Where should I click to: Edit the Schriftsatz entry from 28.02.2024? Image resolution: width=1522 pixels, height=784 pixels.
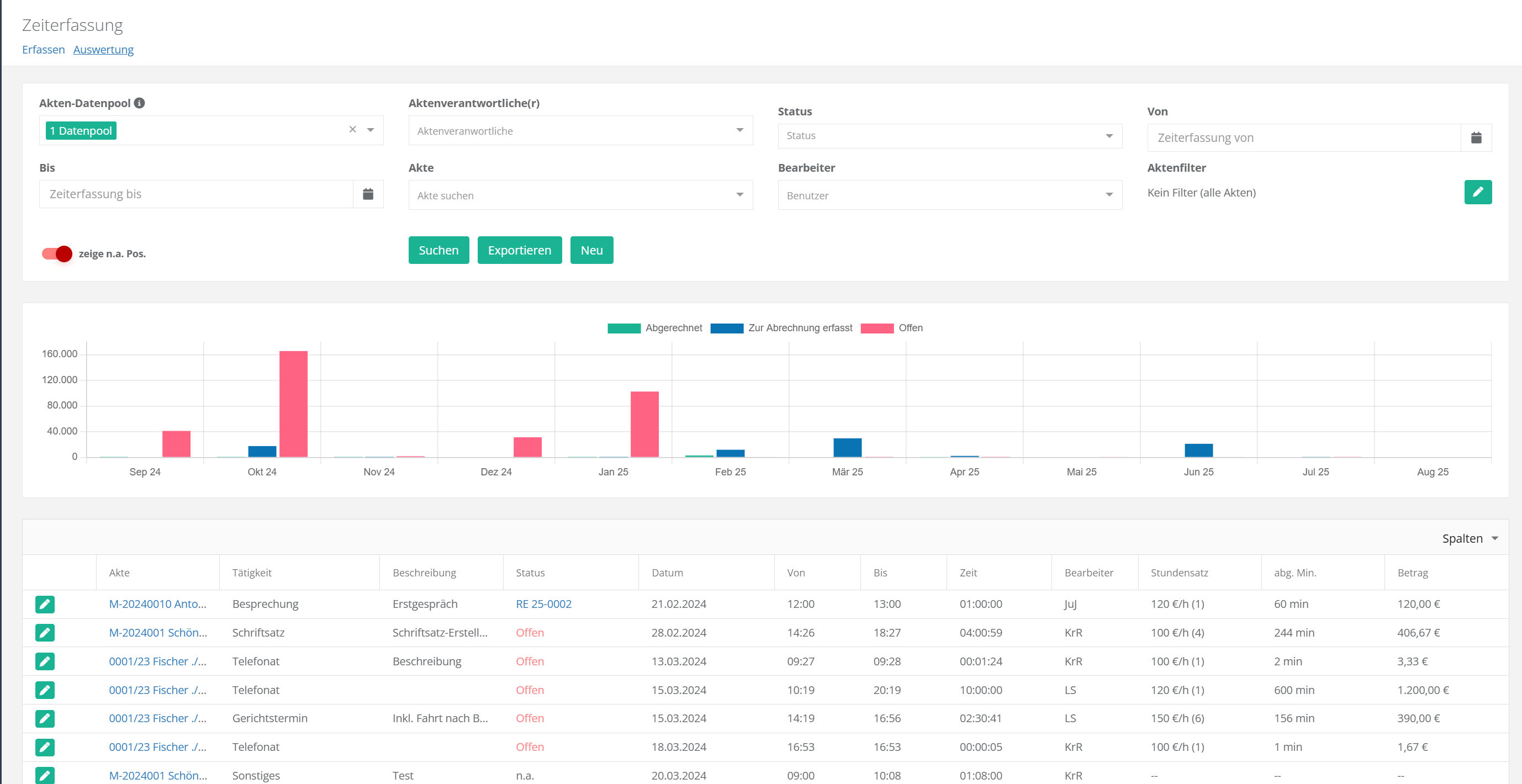(x=45, y=633)
